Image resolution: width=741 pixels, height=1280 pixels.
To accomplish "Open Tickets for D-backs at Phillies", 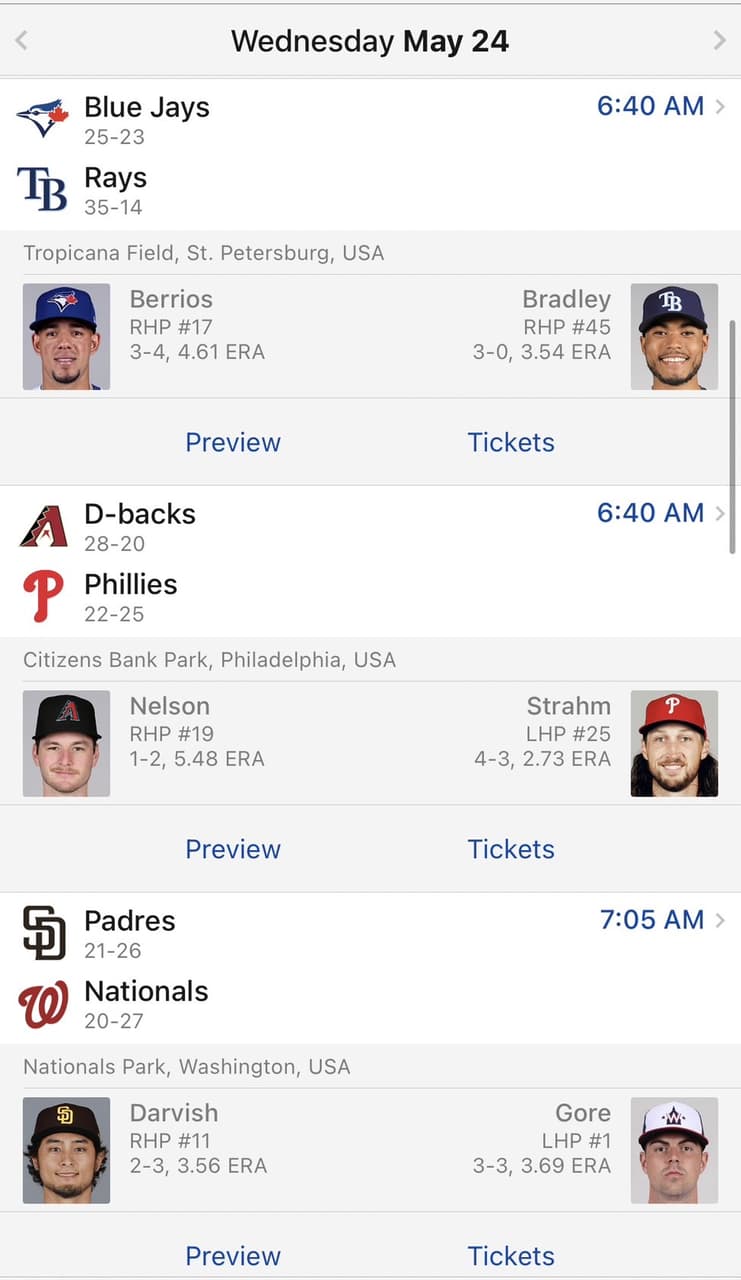I will [511, 849].
